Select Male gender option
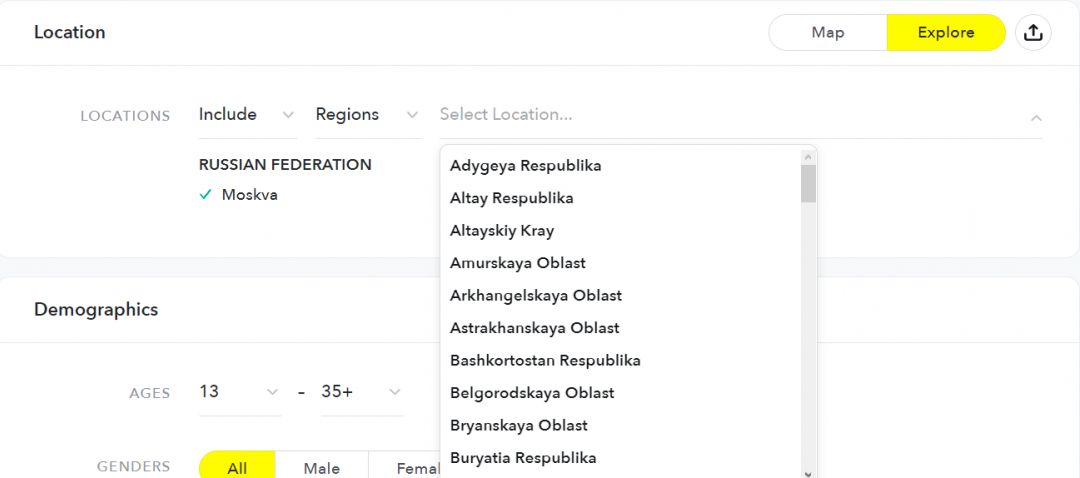The width and height of the screenshot is (1080, 478). (322, 467)
